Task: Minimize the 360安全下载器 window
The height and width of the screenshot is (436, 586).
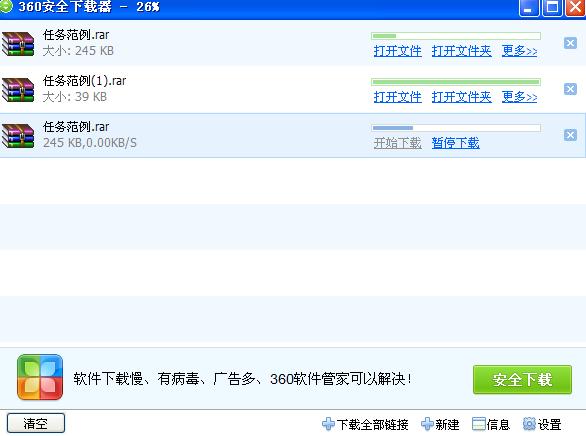Action: 529,7
